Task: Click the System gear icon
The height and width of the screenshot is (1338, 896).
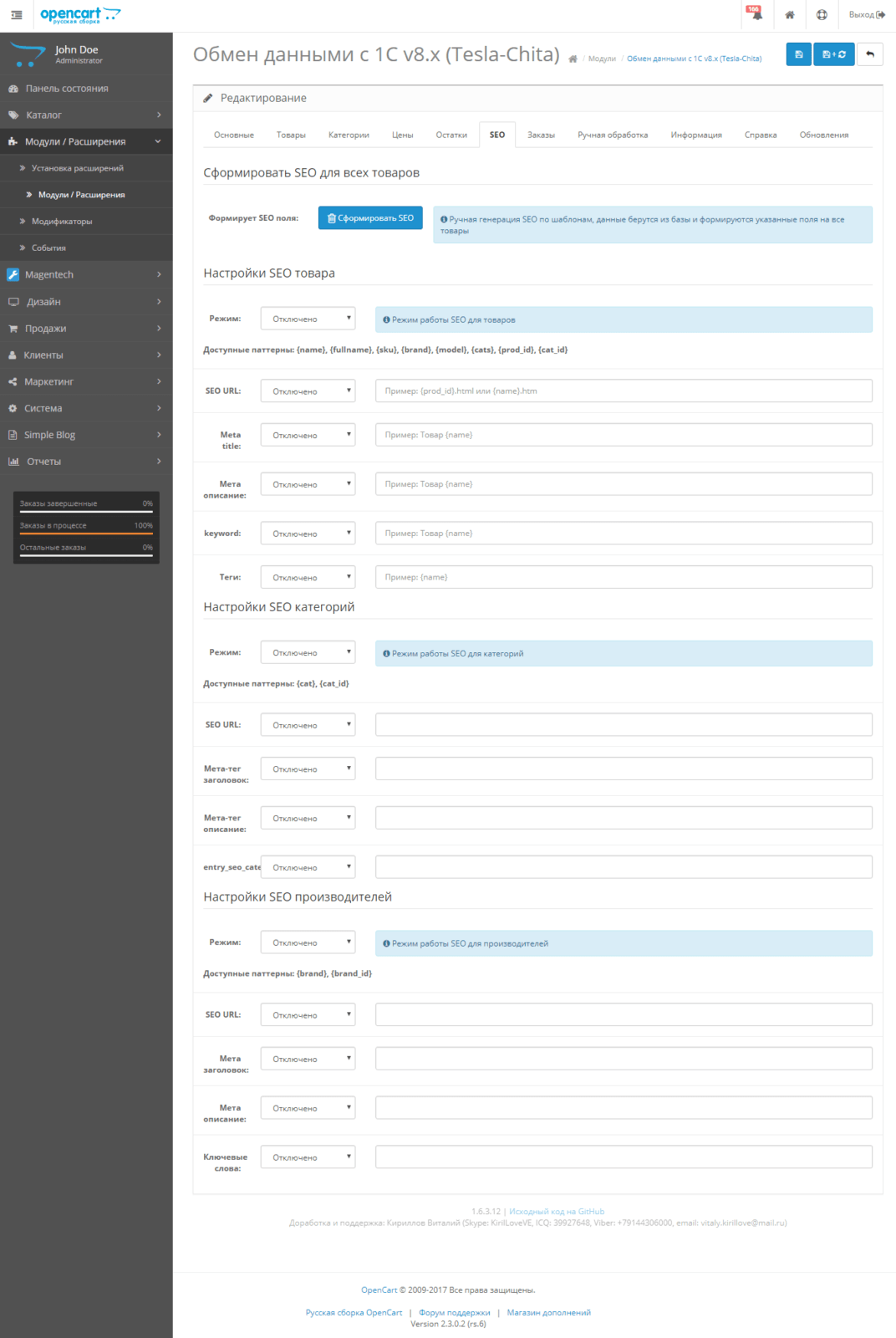Action: click(13, 409)
